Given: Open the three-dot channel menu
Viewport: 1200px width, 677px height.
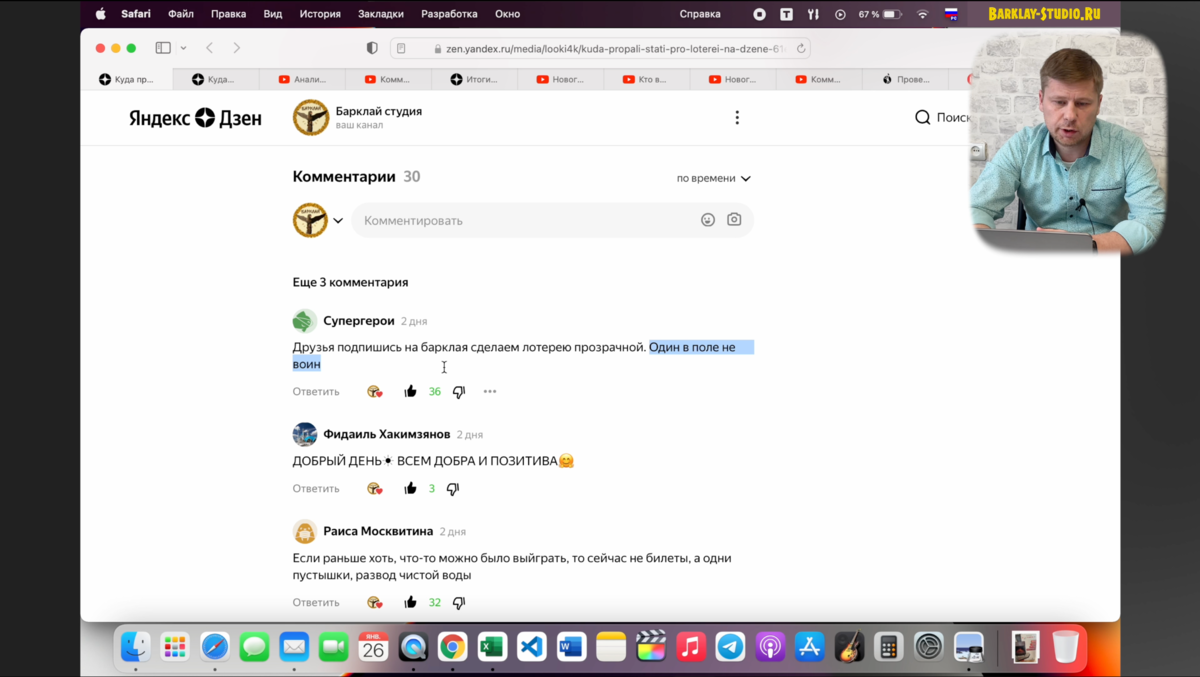Looking at the screenshot, I should pyautogui.click(x=737, y=117).
